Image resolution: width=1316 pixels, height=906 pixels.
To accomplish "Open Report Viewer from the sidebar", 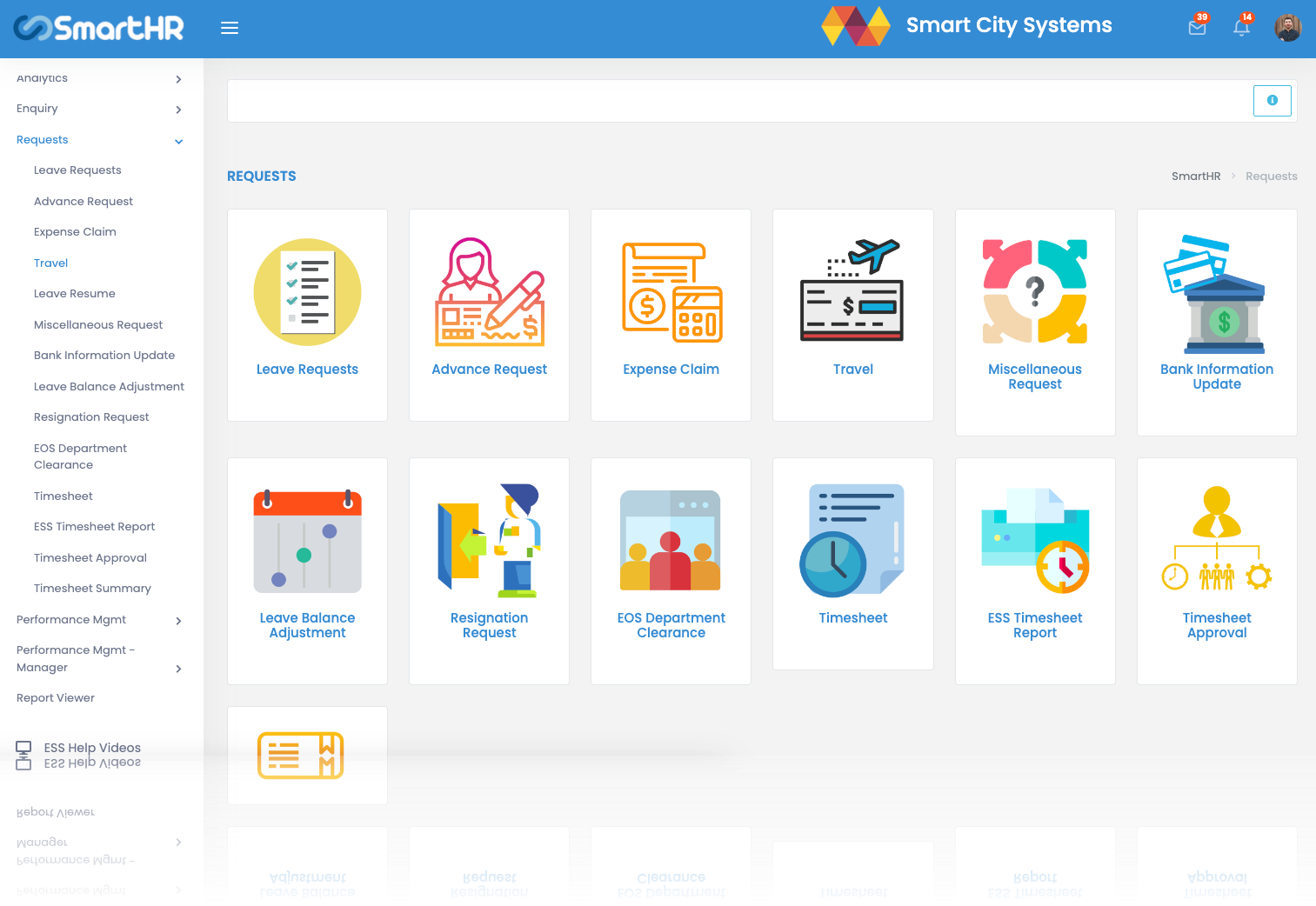I will tap(55, 697).
